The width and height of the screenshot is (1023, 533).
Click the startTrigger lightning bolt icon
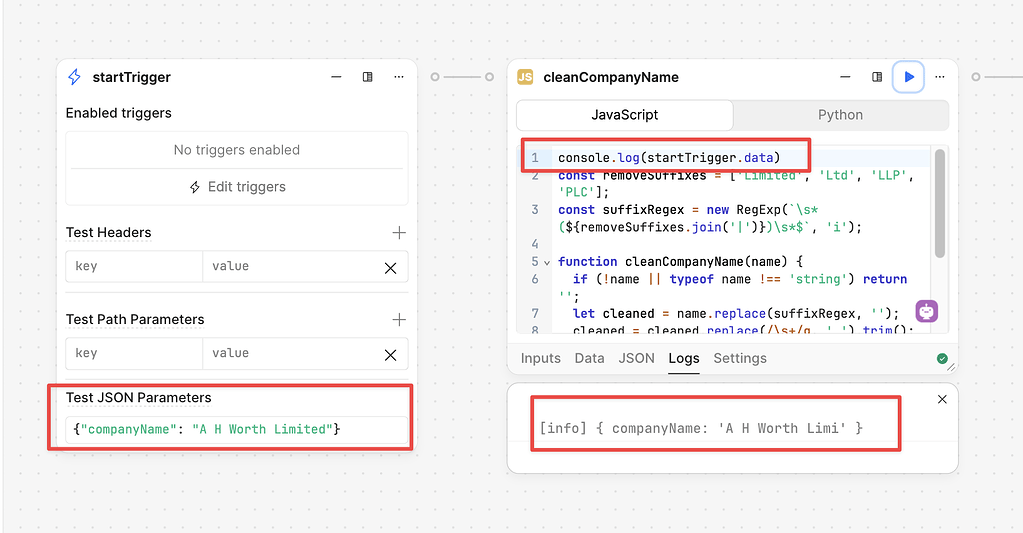[74, 77]
